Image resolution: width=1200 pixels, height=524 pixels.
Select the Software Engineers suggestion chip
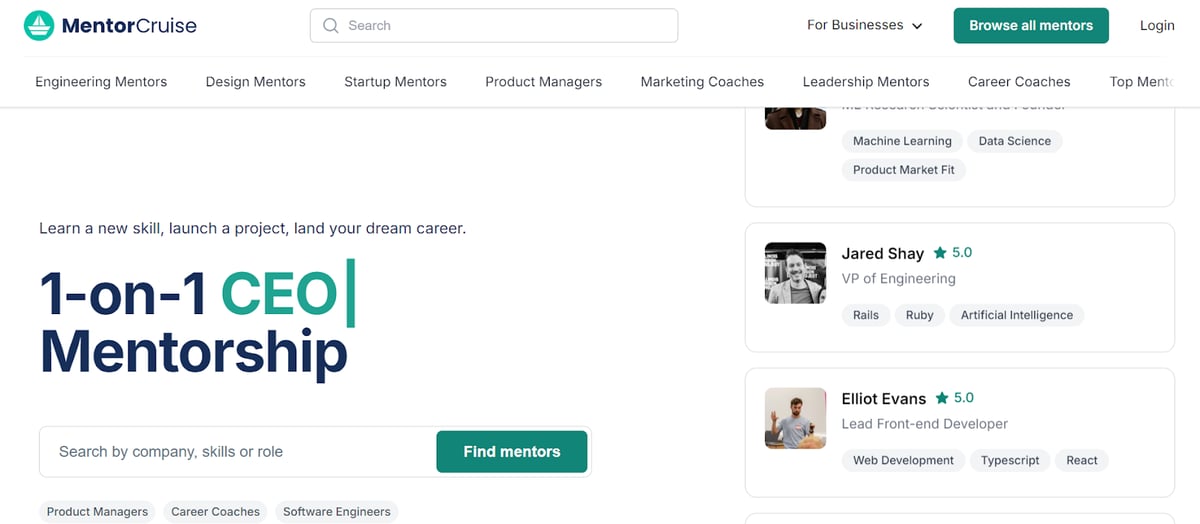click(x=337, y=512)
